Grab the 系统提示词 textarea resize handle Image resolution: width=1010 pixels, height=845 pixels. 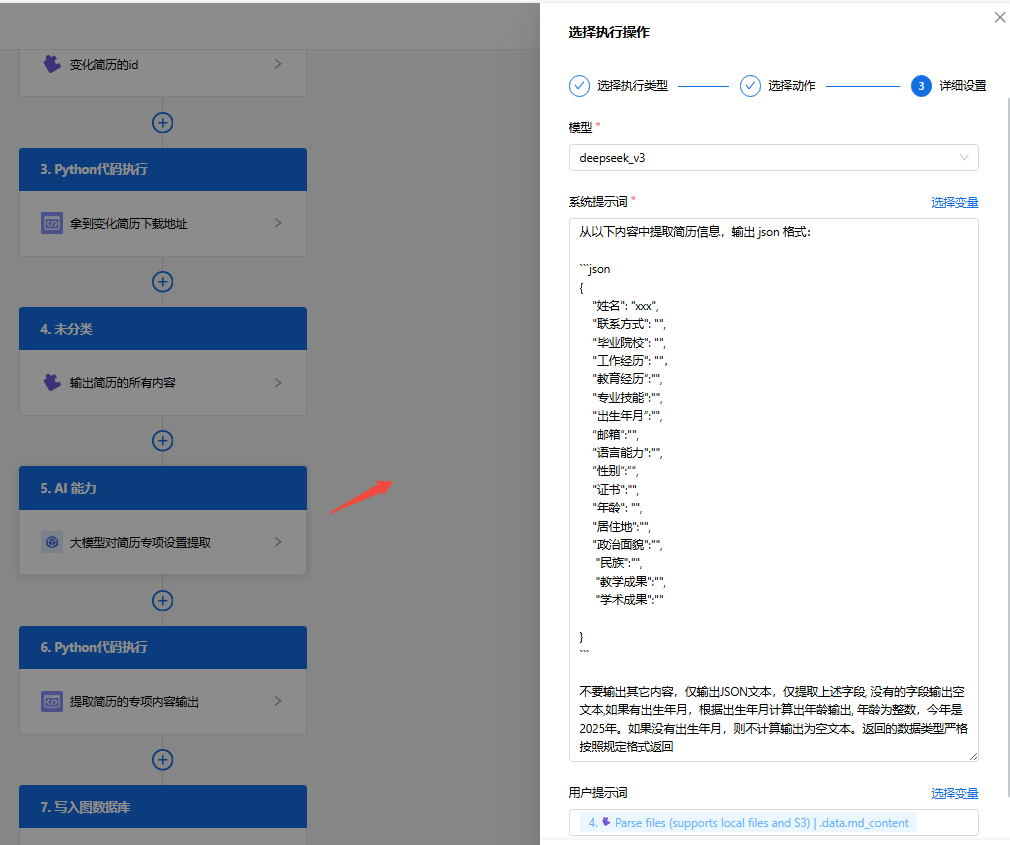pyautogui.click(x=973, y=757)
